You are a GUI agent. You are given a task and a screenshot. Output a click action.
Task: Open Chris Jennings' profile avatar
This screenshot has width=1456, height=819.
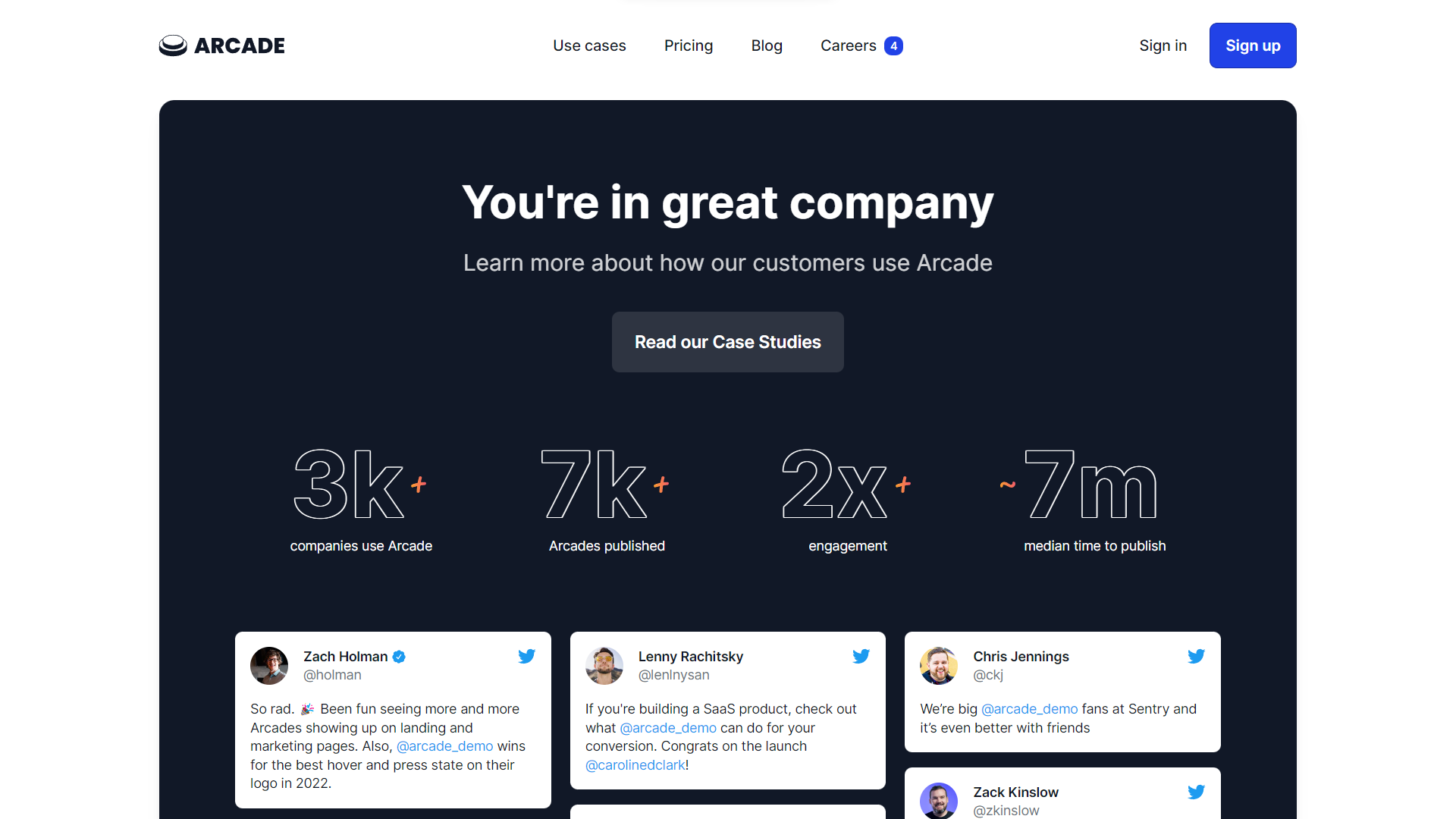point(939,666)
